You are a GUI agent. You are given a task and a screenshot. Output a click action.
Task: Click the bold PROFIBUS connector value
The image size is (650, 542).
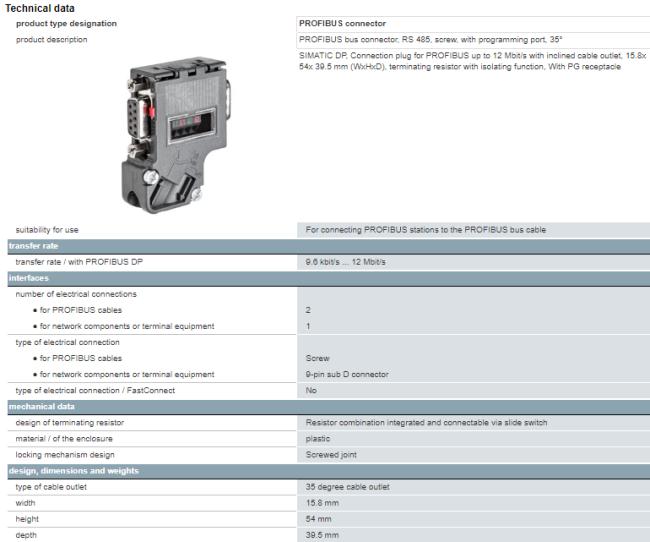coord(342,23)
